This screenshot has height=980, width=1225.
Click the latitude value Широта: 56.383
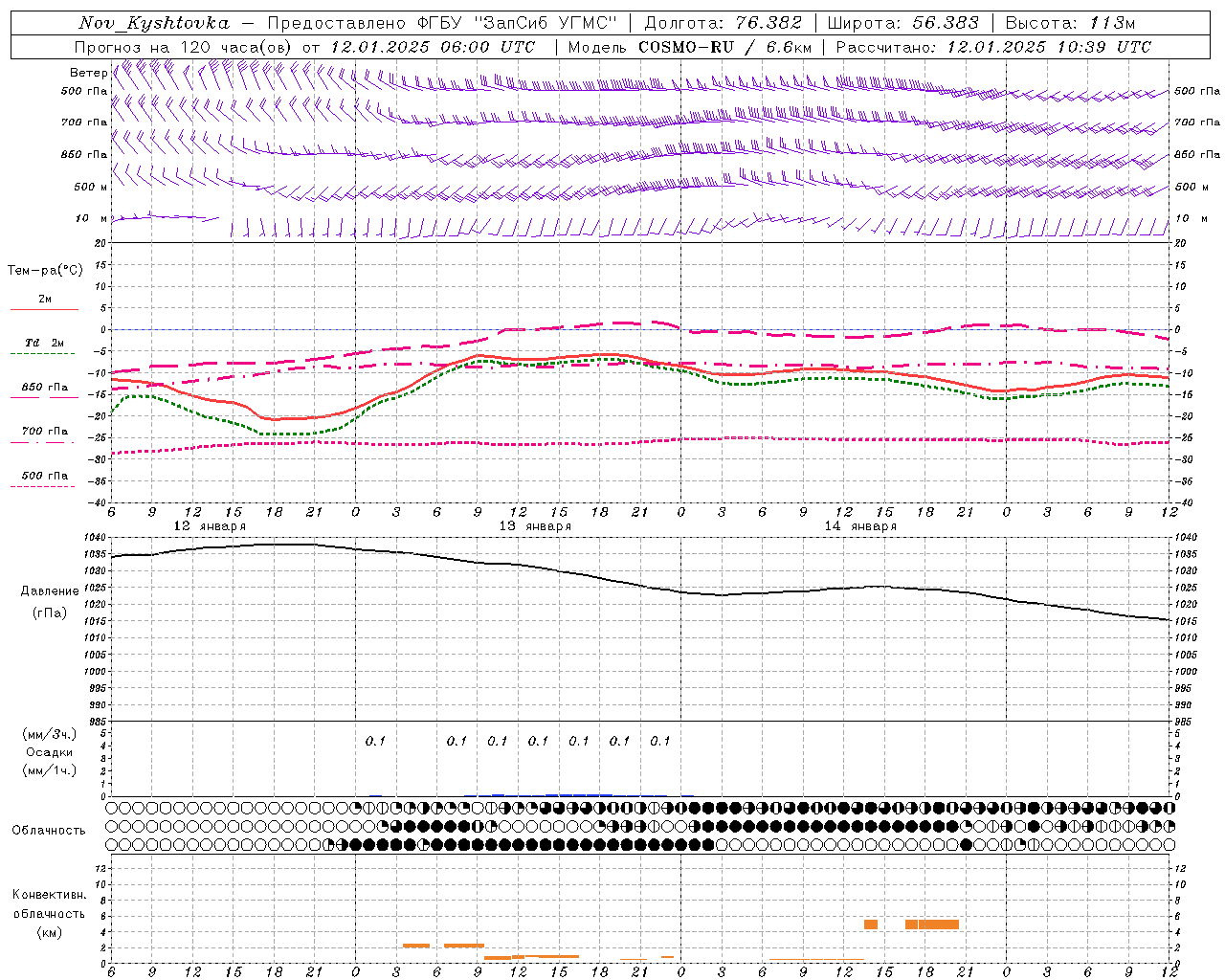tap(902, 23)
